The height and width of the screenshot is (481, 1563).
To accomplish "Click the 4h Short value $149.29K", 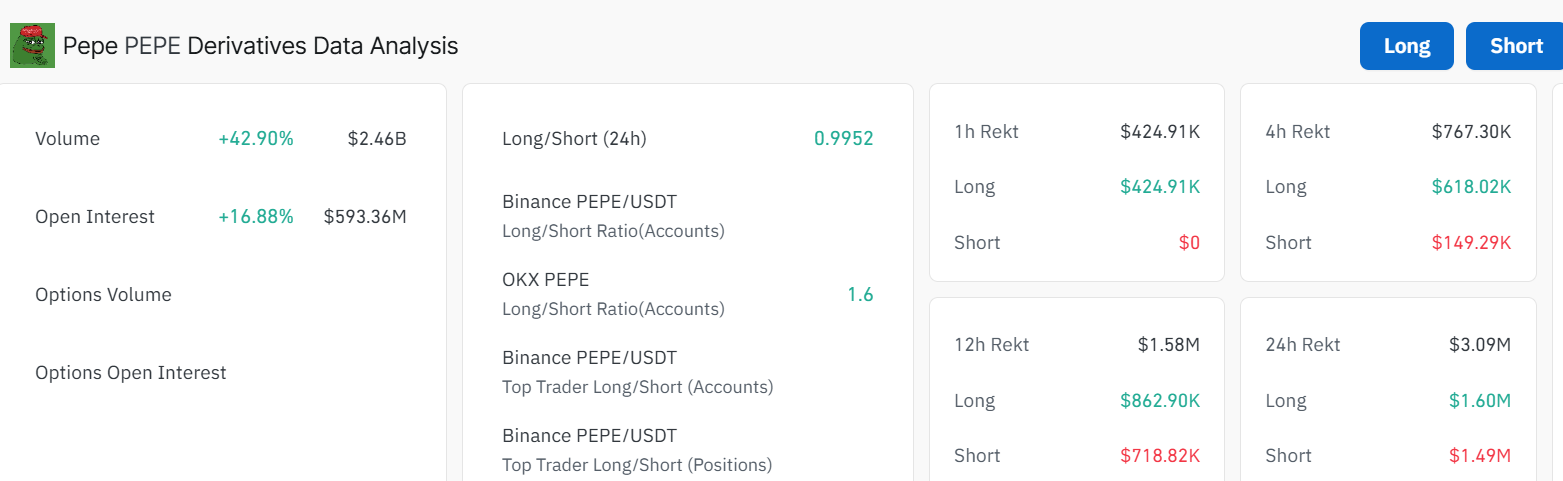I will tap(1471, 243).
